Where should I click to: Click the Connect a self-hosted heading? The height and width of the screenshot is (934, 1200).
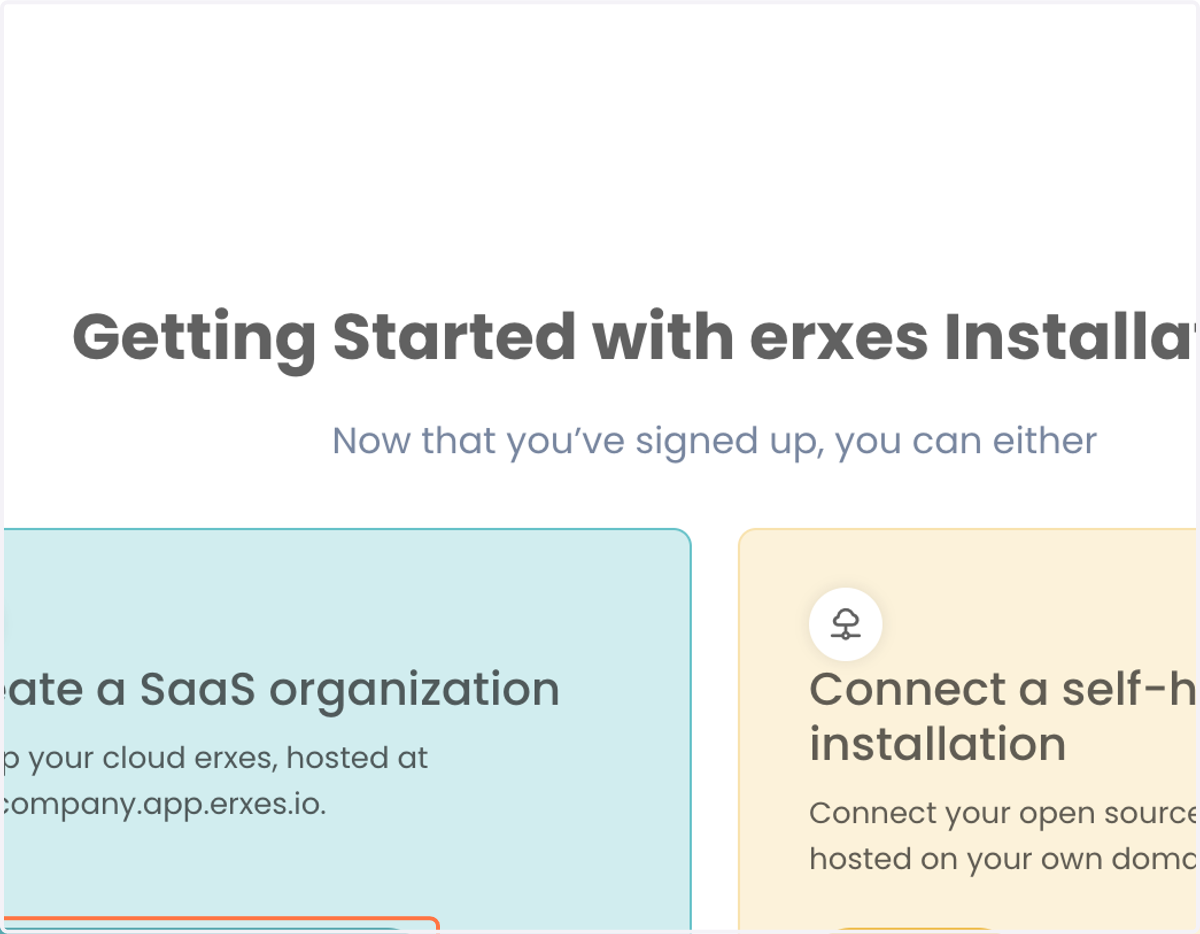click(1004, 689)
